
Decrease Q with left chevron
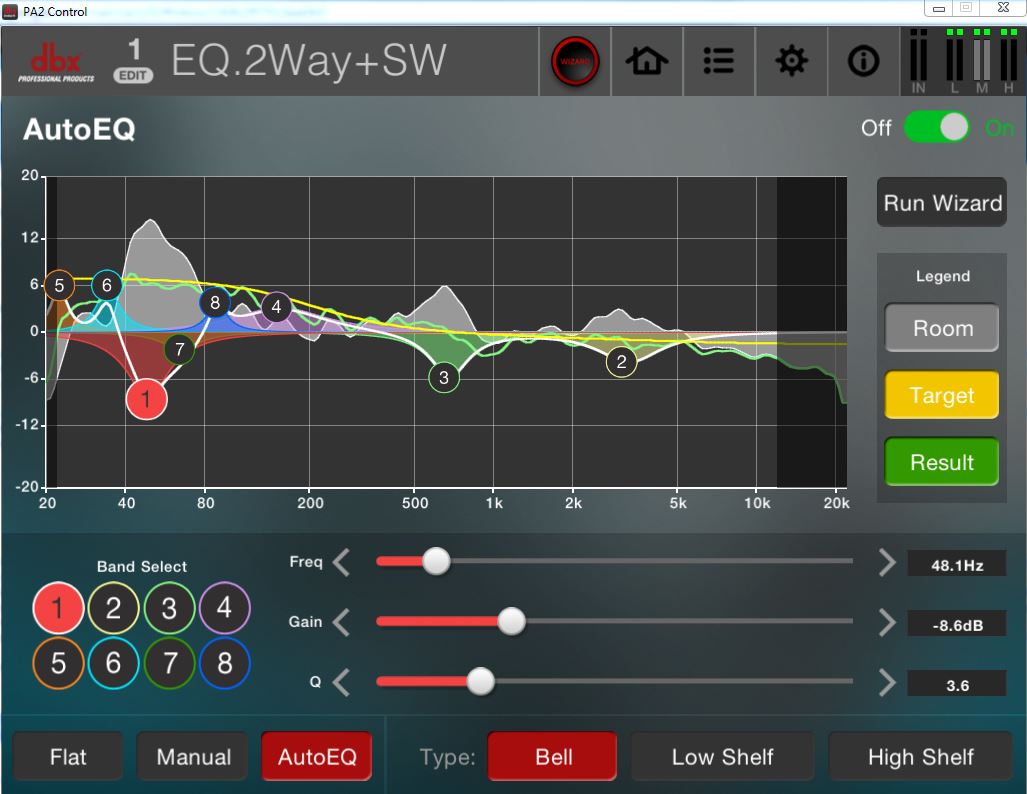(x=341, y=682)
